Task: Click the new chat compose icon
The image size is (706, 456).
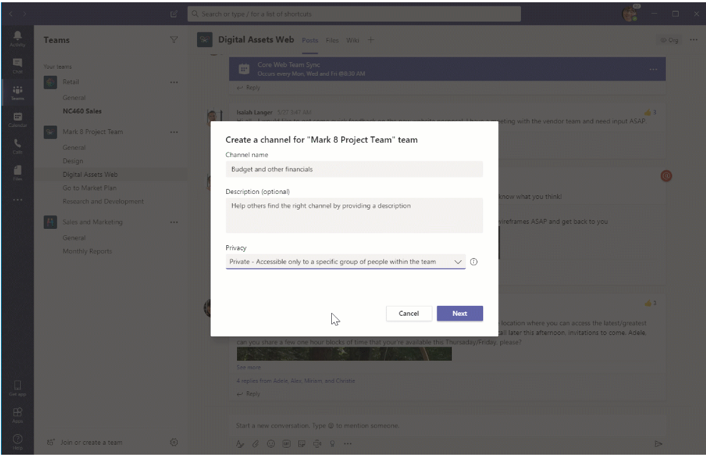Action: [174, 14]
